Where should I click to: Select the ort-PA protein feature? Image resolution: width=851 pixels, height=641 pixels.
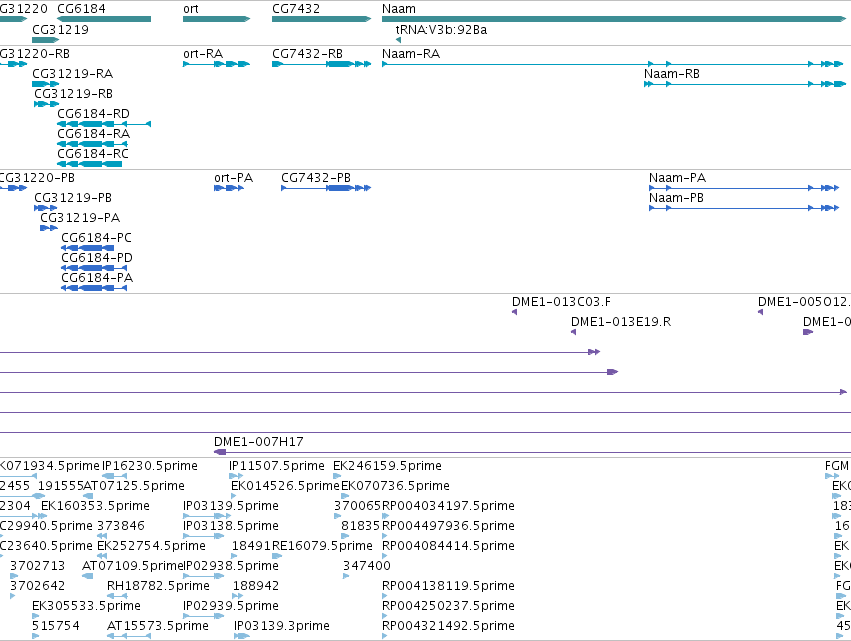pyautogui.click(x=229, y=188)
